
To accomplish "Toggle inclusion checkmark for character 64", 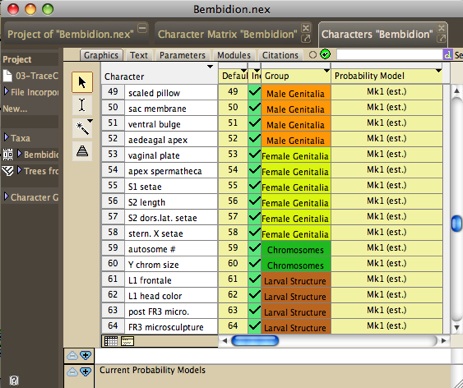I will [x=255, y=326].
